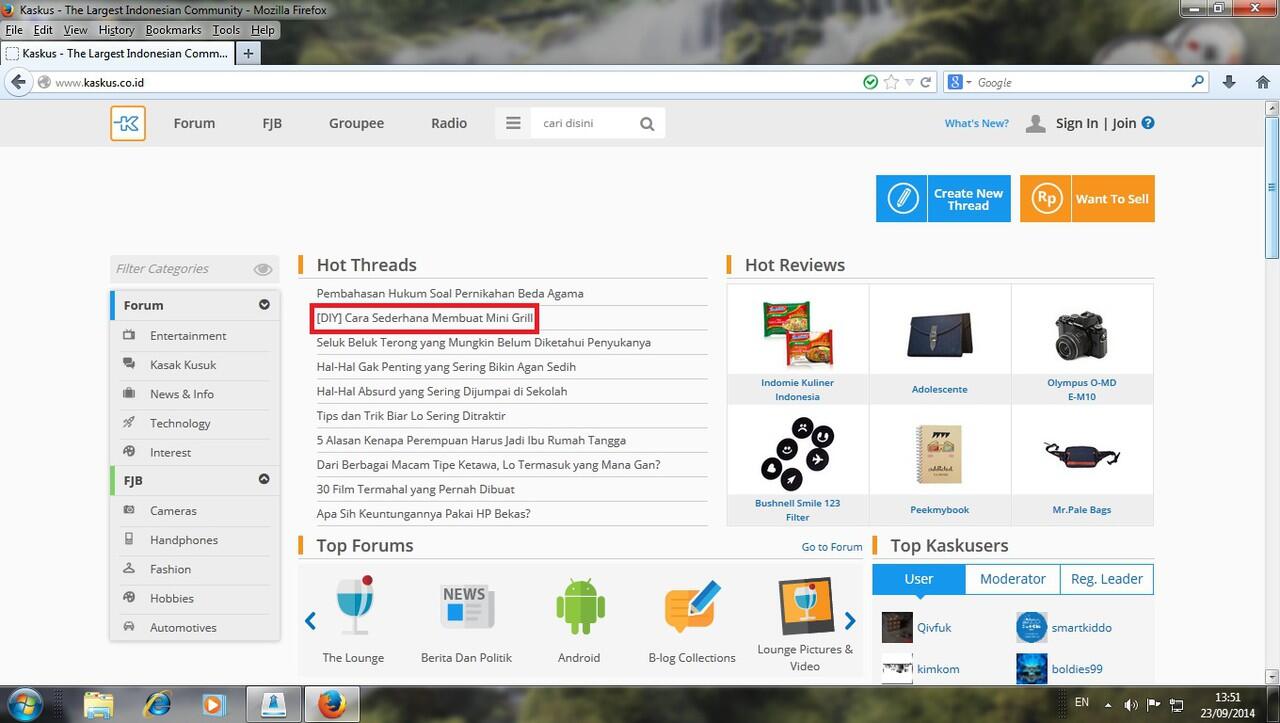Viewport: 1280px width, 723px height.
Task: Open user Qivfuk profile link
Action: (x=934, y=627)
